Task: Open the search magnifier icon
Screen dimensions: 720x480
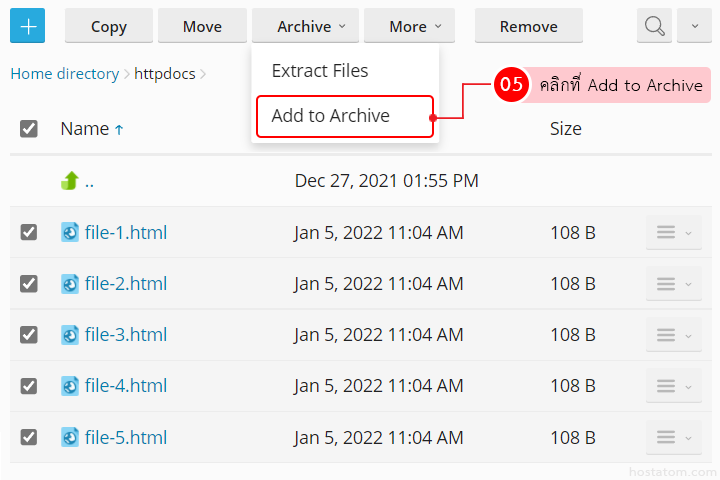Action: [x=655, y=27]
